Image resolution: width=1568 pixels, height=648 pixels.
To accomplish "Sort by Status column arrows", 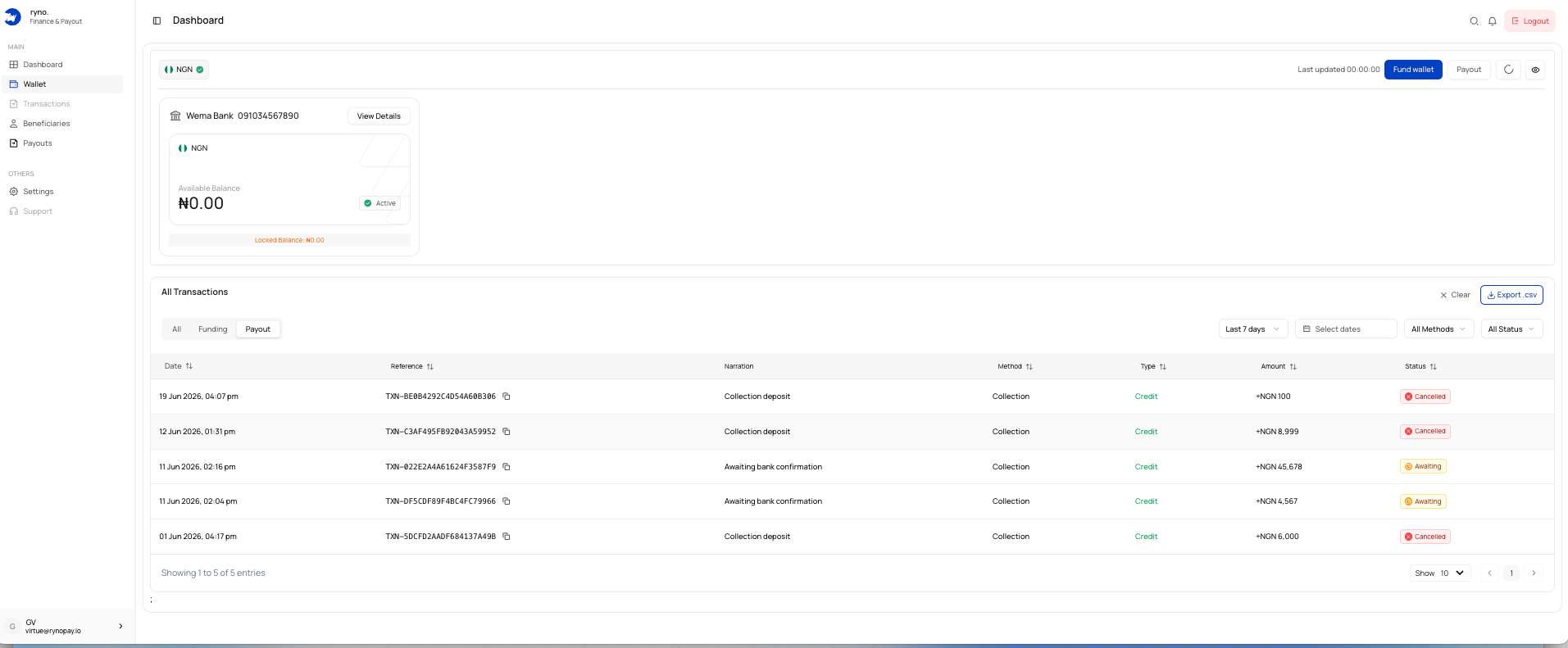I will [x=1434, y=366].
